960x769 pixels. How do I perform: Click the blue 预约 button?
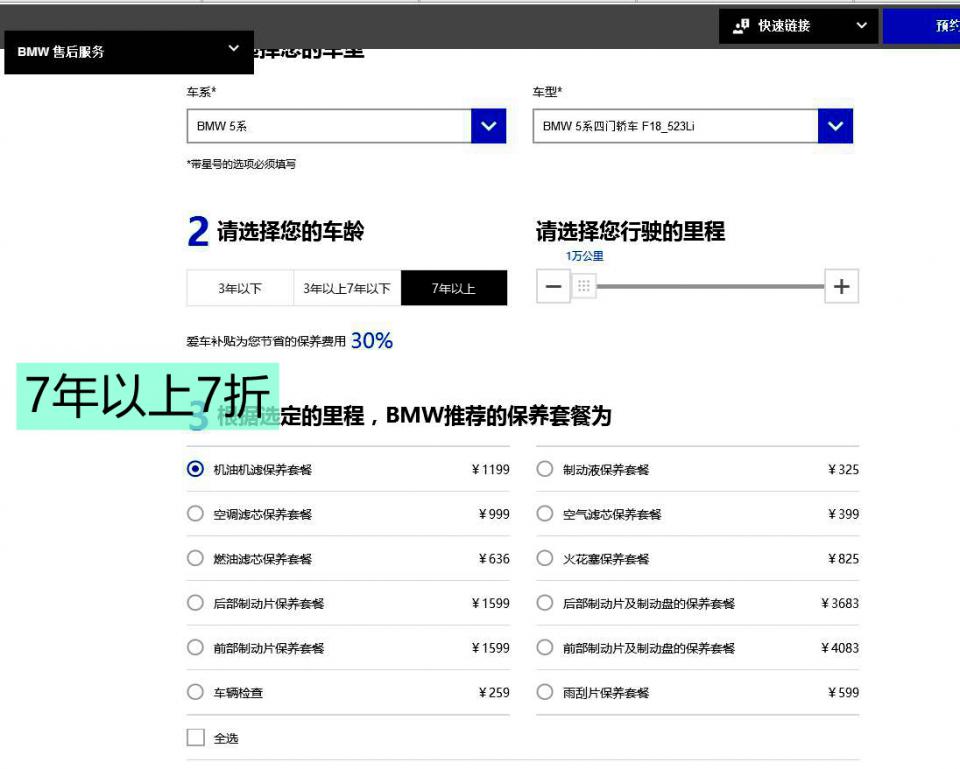pyautogui.click(x=921, y=26)
